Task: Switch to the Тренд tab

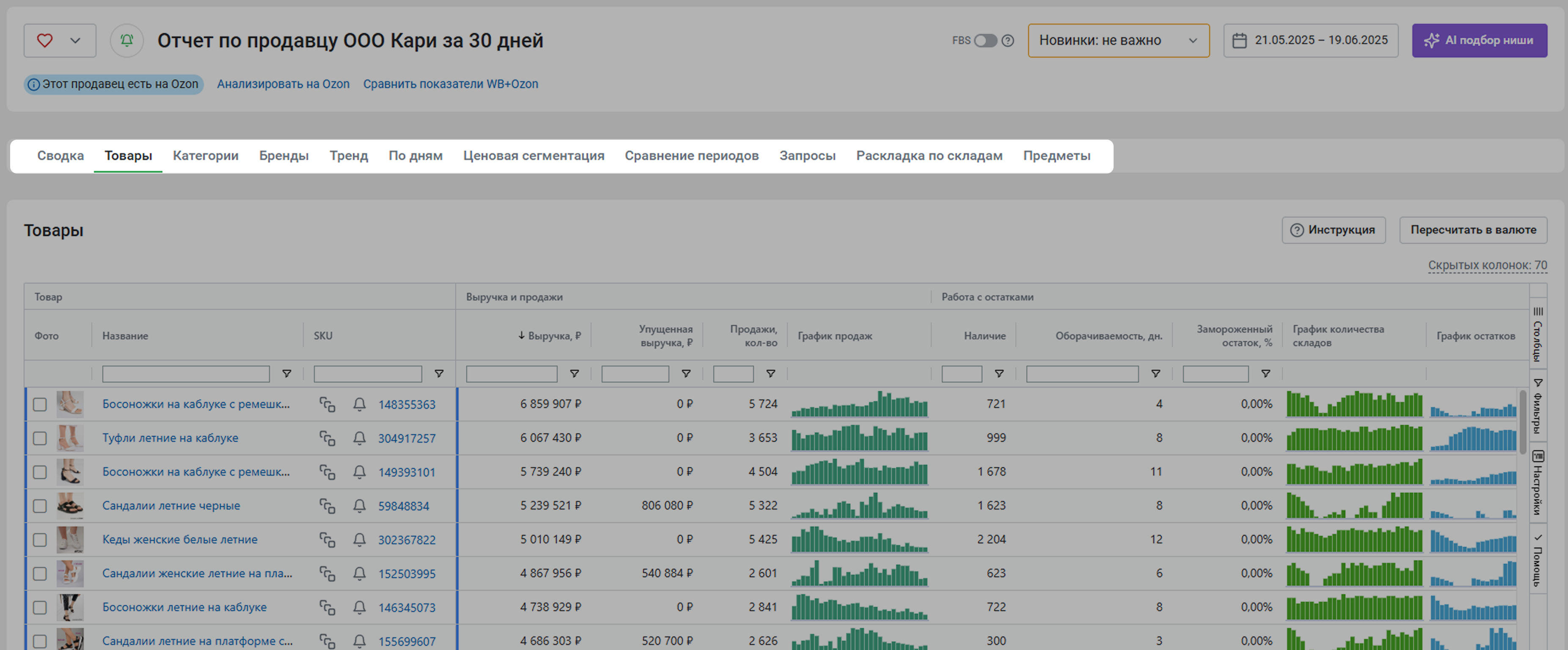Action: coord(349,156)
